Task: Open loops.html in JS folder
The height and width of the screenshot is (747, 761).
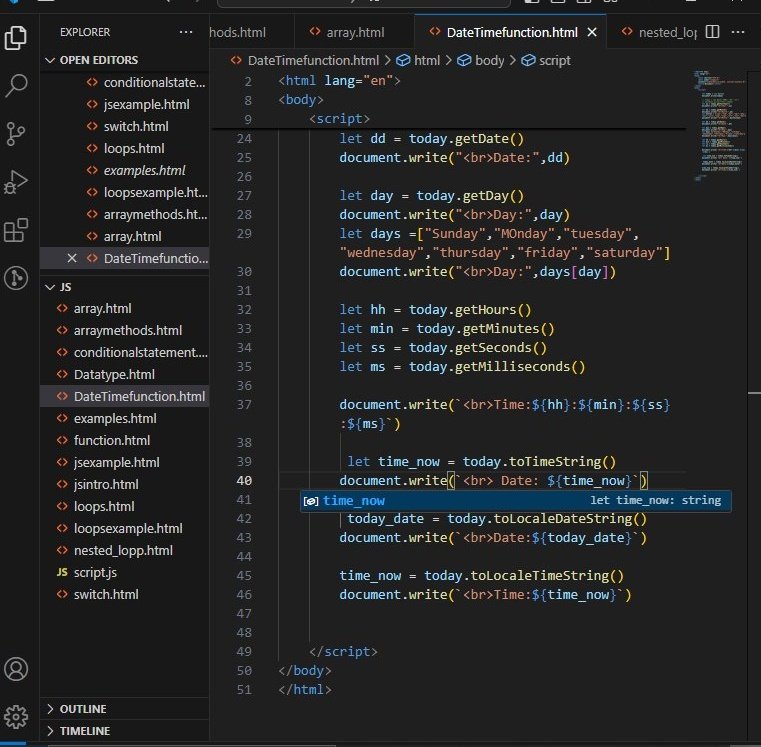Action: tap(124, 506)
